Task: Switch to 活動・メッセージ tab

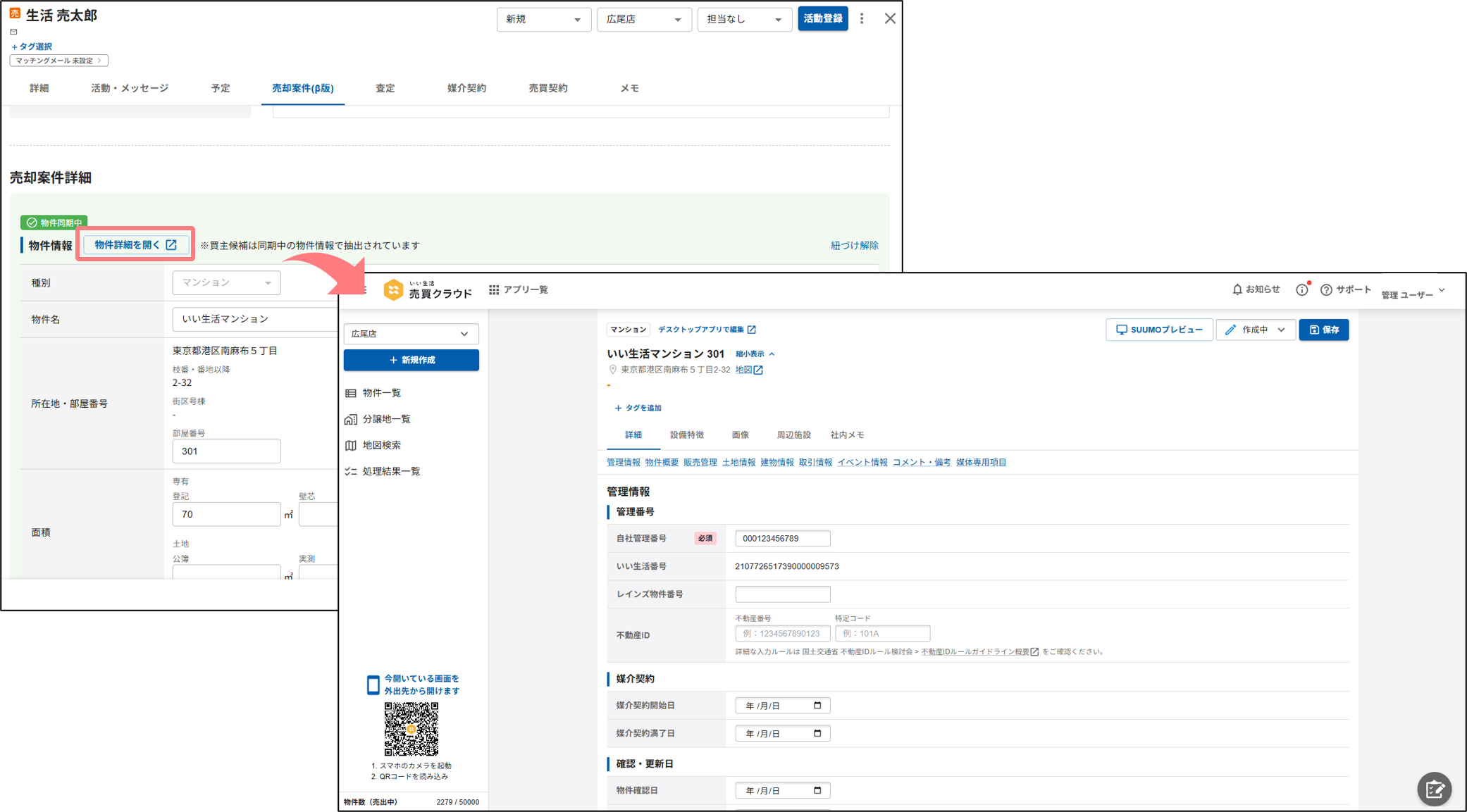Action: pyautogui.click(x=130, y=88)
